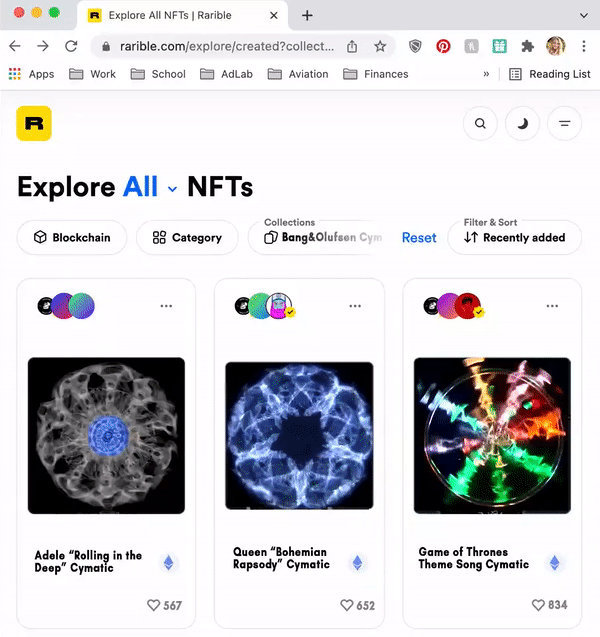Image resolution: width=600 pixels, height=637 pixels.
Task: Click the share page icon in address bar
Action: [x=352, y=46]
